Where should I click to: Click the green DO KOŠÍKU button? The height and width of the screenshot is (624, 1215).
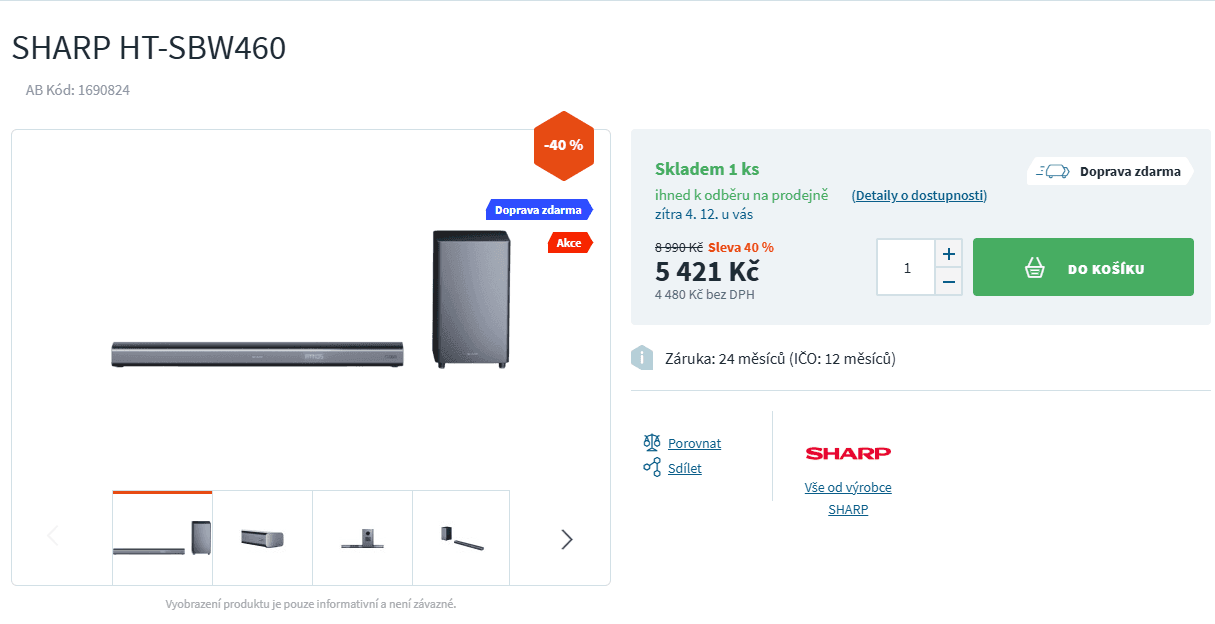pyautogui.click(x=1082, y=267)
